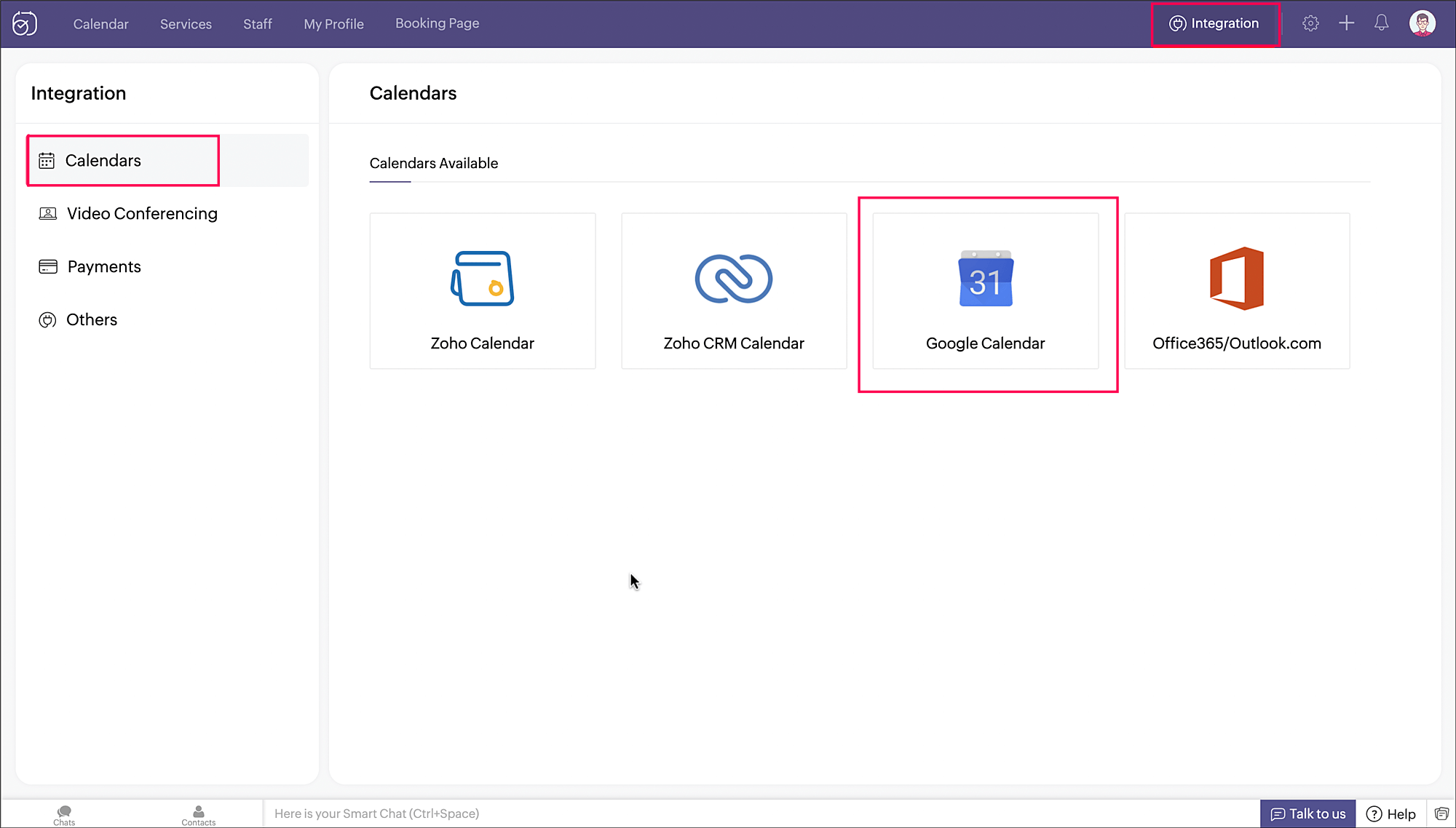Screen dimensions: 1456x828
Task: Select Calendars in Integration sidebar
Action: [167, 160]
